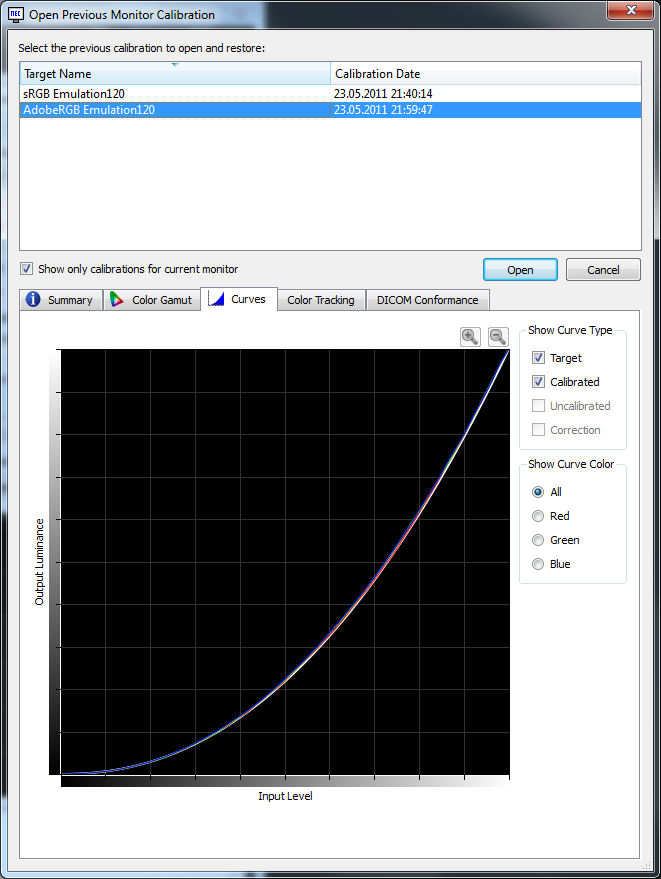Image resolution: width=661 pixels, height=879 pixels.
Task: Sort list by Calibration Date column header
Action: [485, 74]
